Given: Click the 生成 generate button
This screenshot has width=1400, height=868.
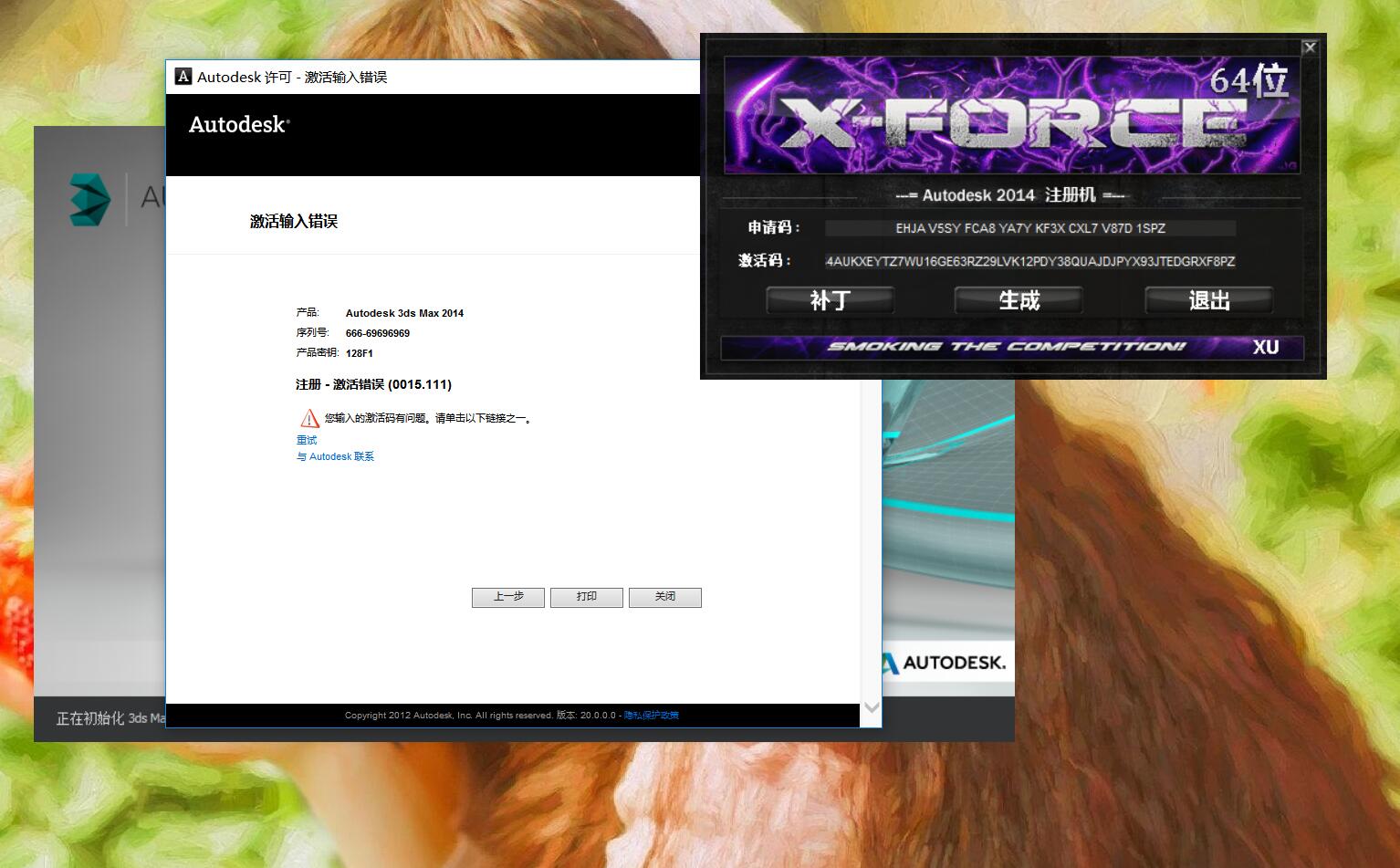Looking at the screenshot, I should pos(1019,300).
